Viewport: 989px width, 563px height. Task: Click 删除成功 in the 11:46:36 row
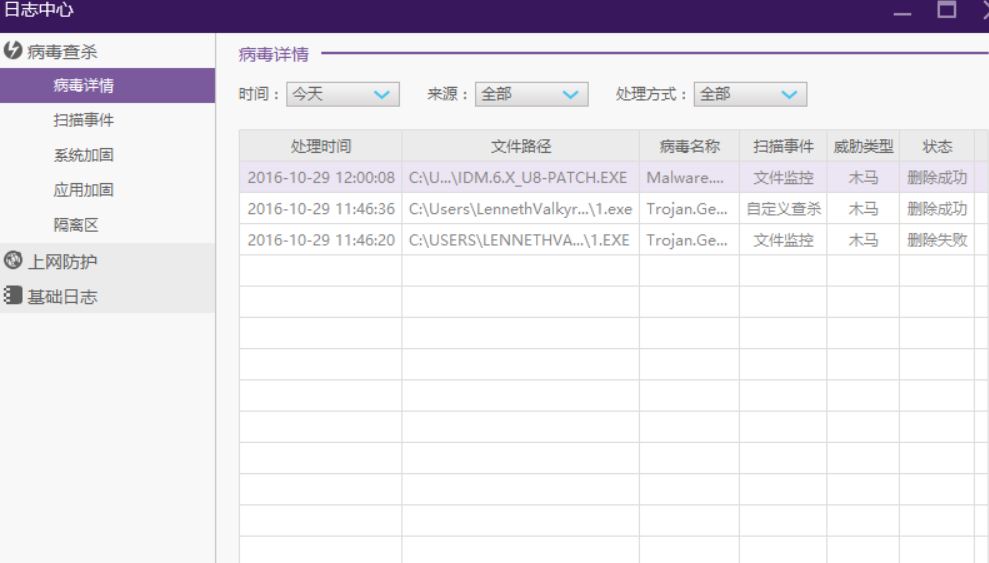937,209
